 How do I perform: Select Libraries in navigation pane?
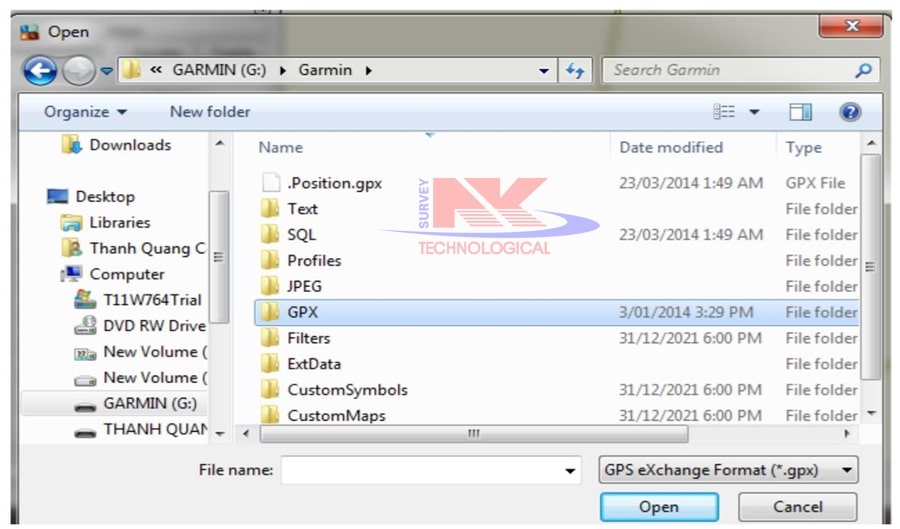point(119,222)
